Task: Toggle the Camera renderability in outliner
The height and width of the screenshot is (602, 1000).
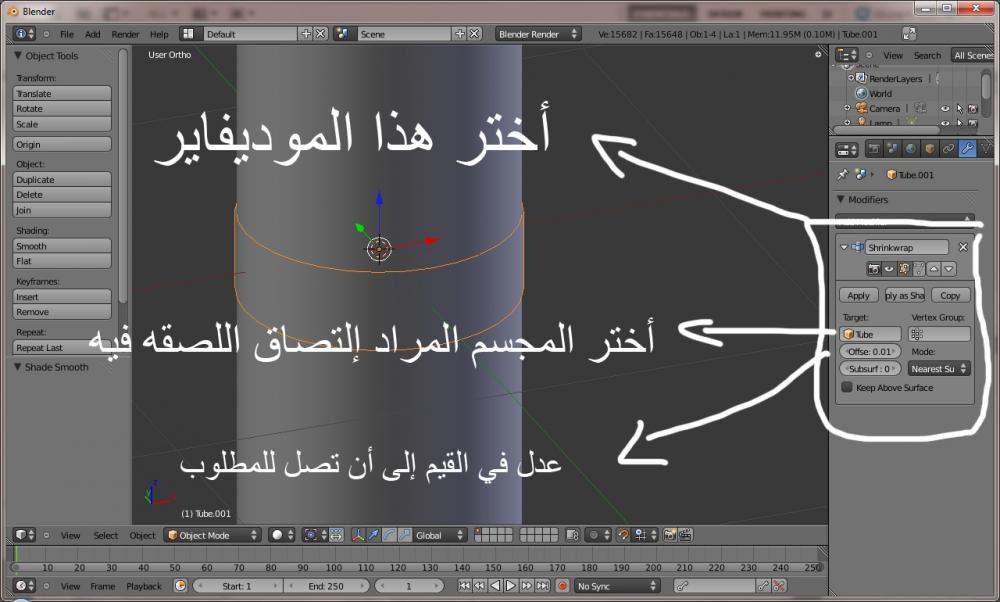Action: tap(973, 108)
